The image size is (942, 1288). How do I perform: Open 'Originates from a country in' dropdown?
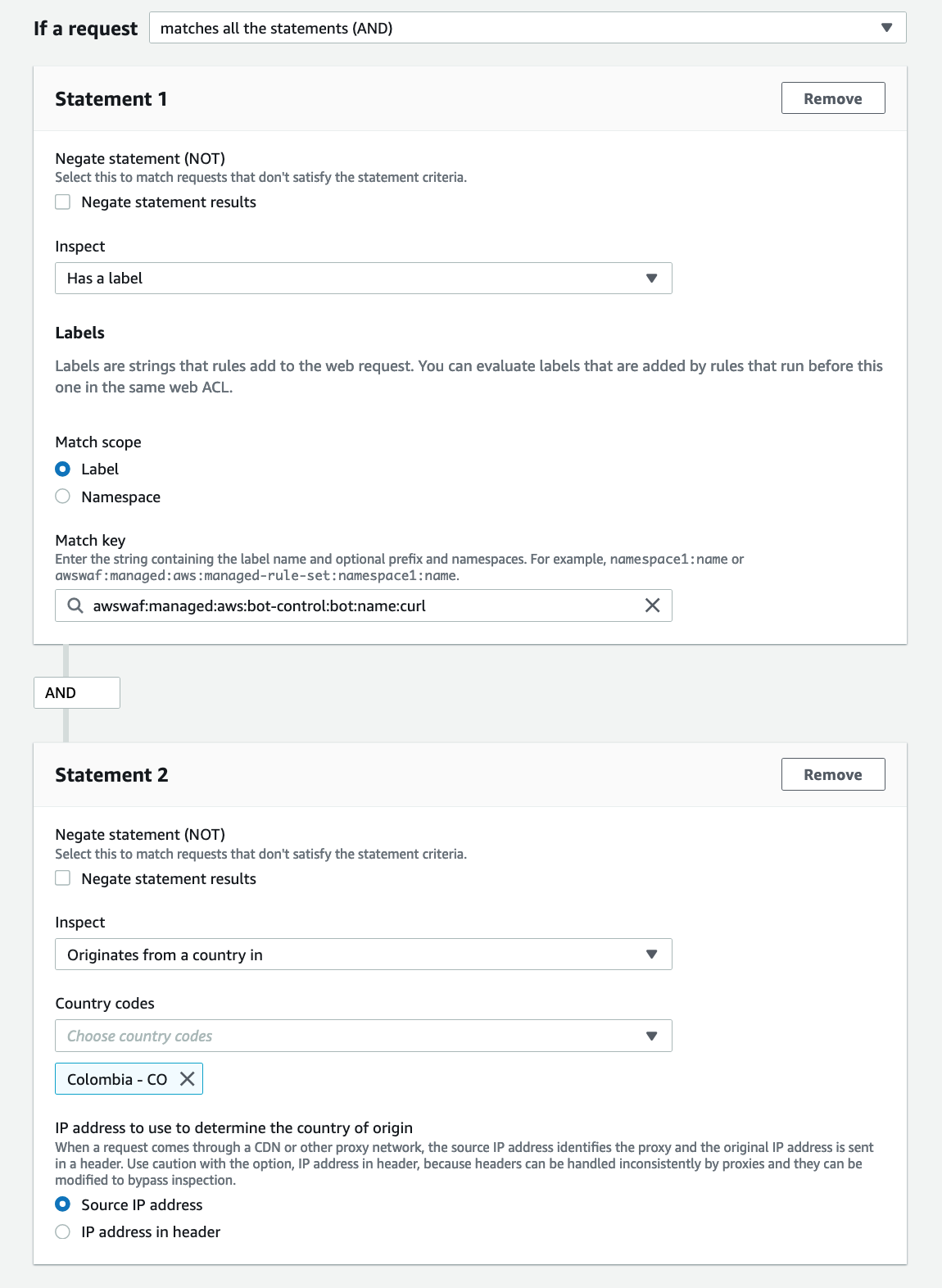[x=363, y=955]
